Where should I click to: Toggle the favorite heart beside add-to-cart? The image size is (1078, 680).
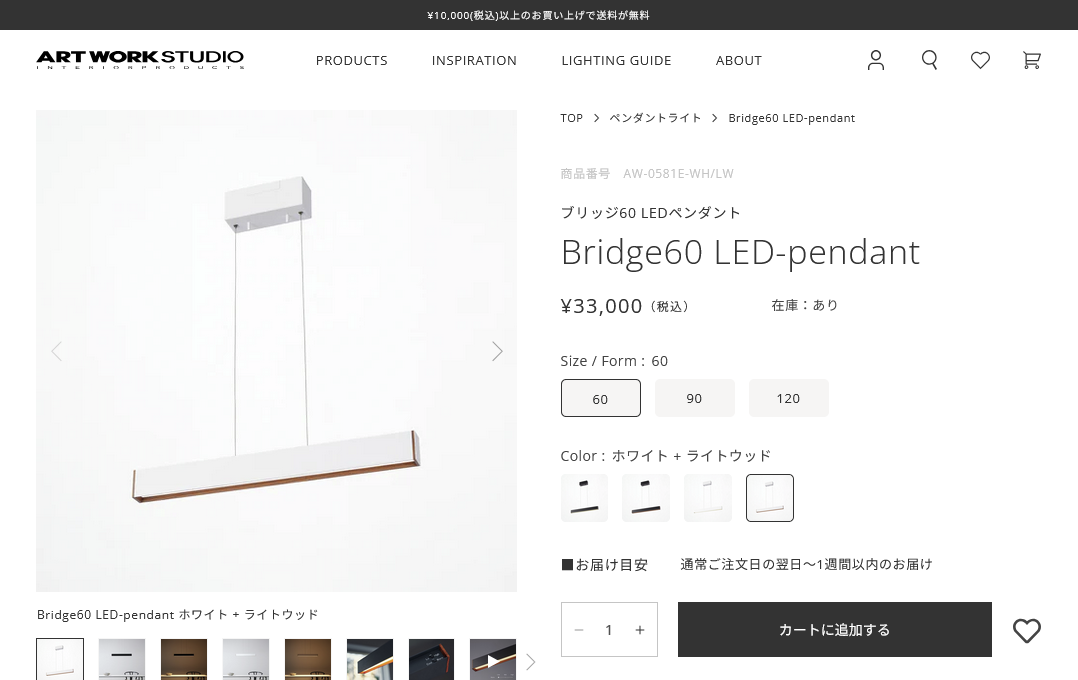(1027, 631)
